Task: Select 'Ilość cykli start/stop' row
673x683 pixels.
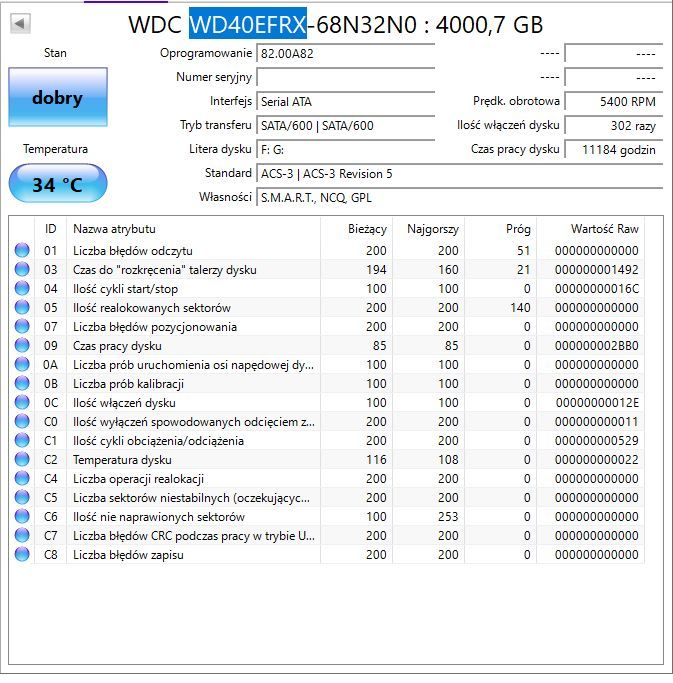Action: coord(327,288)
